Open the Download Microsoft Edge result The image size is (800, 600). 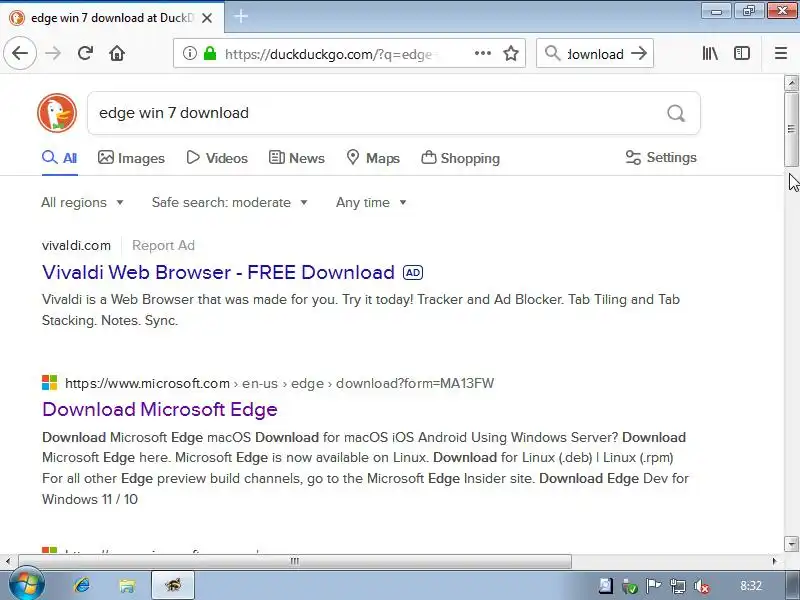click(x=160, y=409)
